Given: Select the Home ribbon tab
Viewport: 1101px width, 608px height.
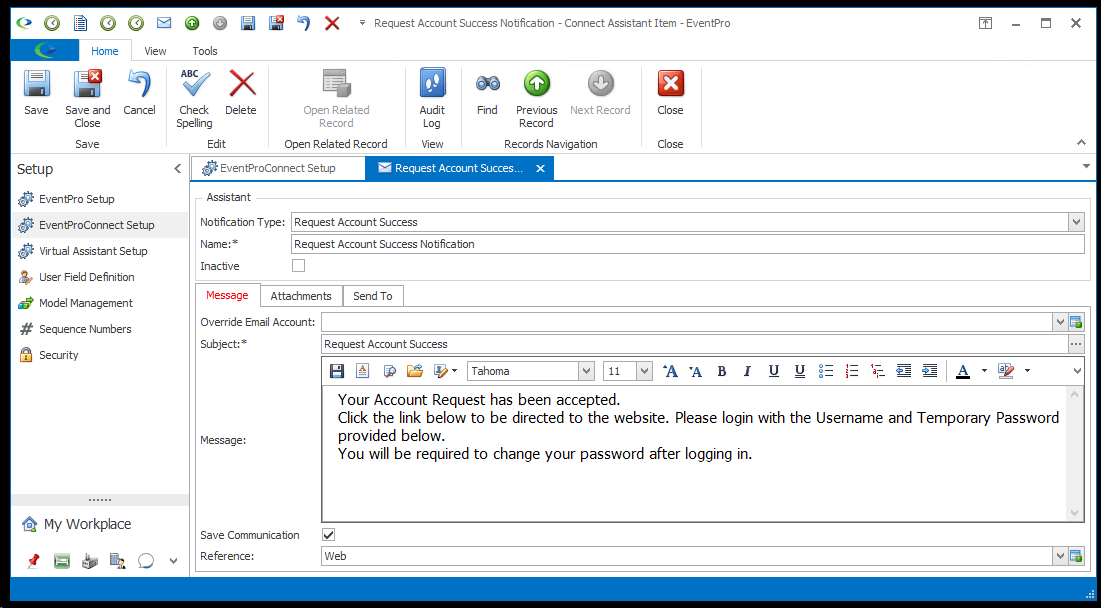Looking at the screenshot, I should (x=105, y=51).
